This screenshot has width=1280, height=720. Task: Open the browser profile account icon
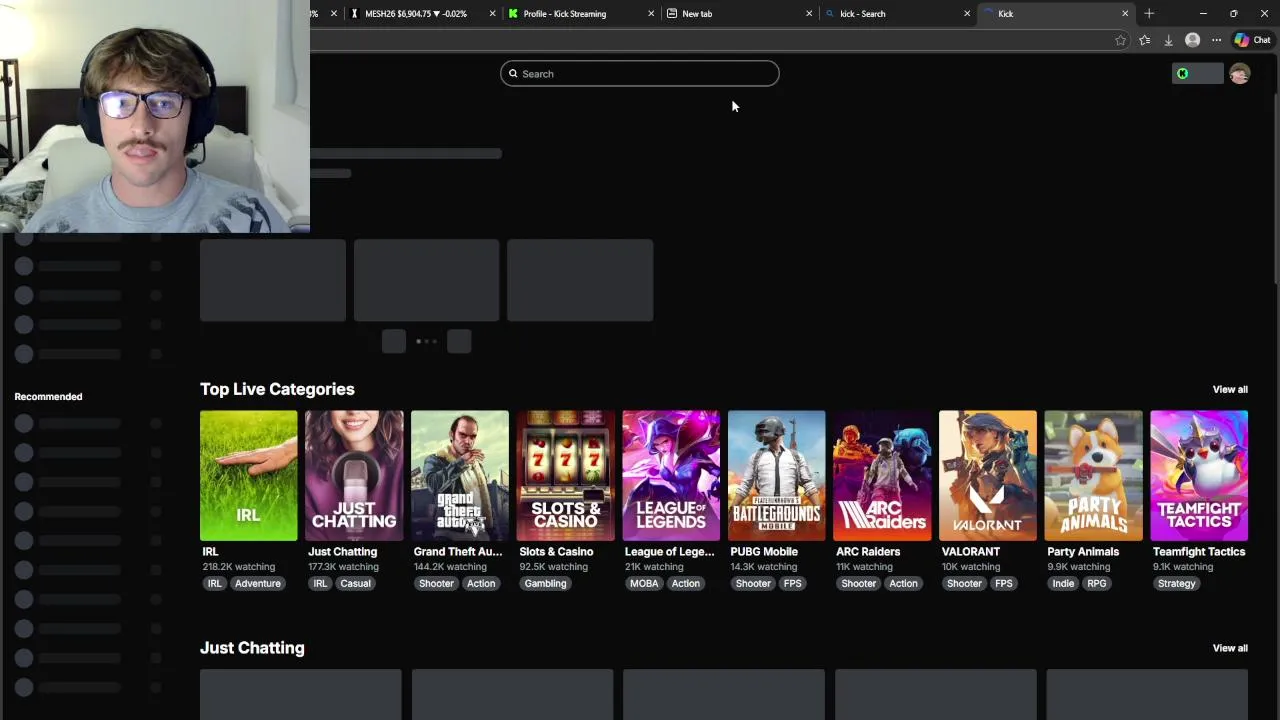tap(1192, 40)
